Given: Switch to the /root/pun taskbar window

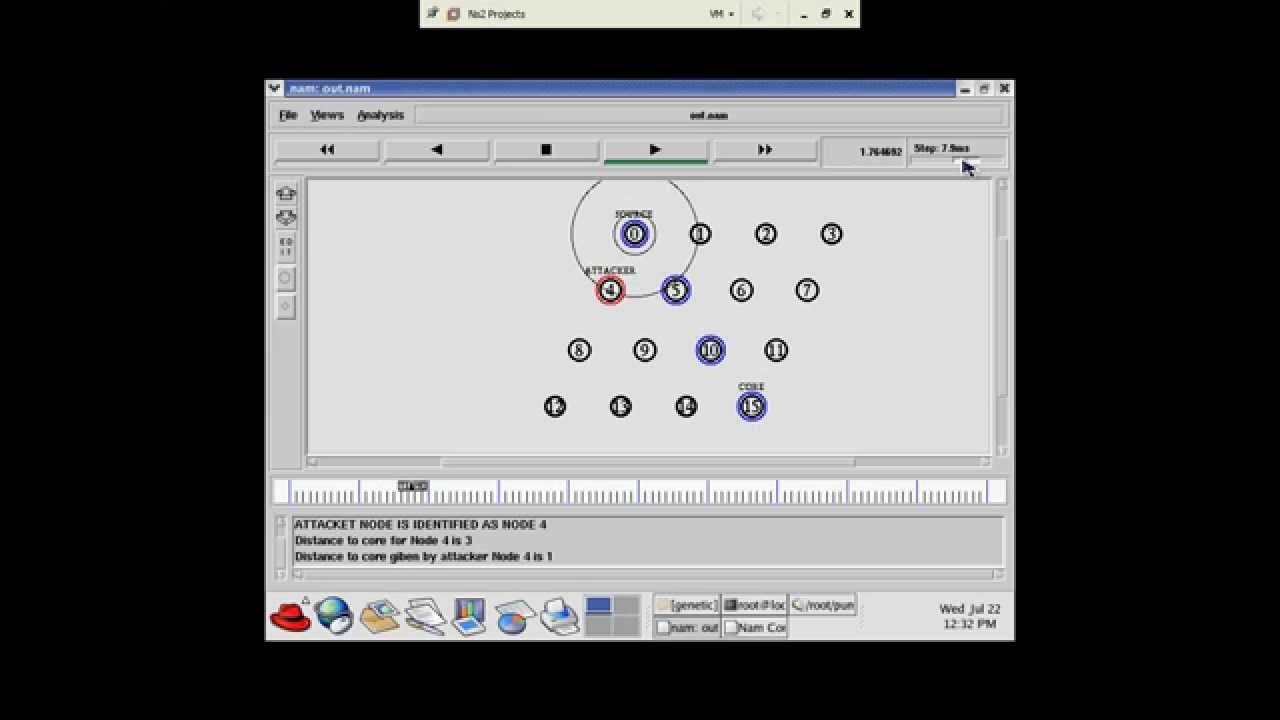Looking at the screenshot, I should point(822,605).
